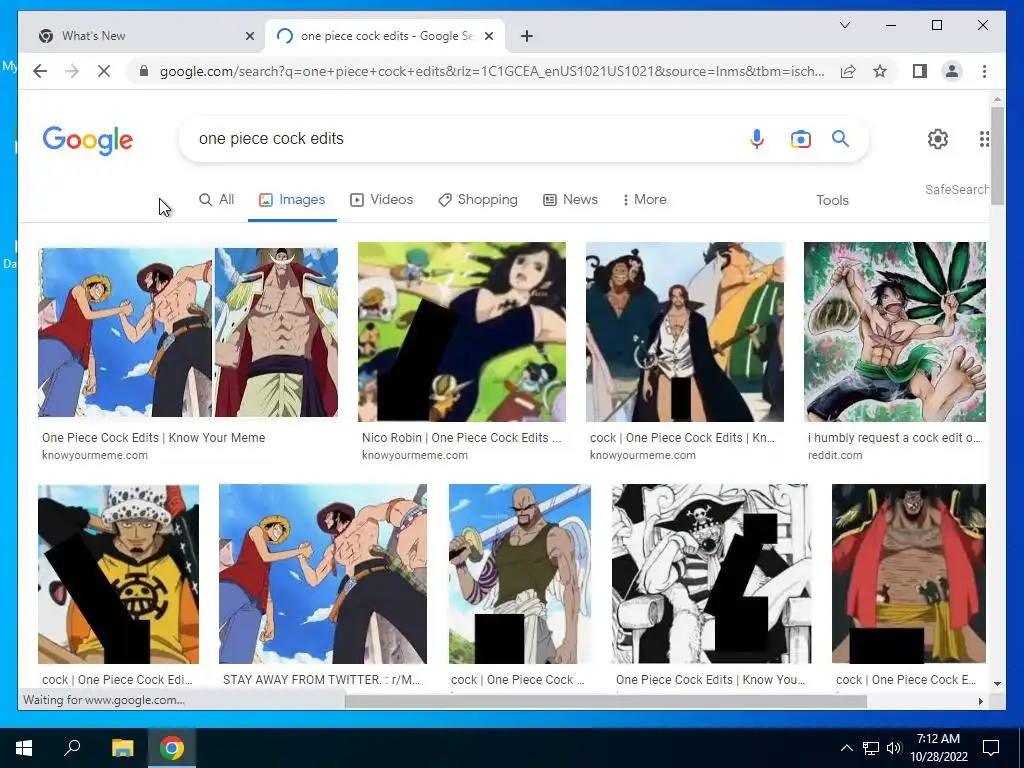
Task: Open Google quick settings gear
Action: [938, 138]
